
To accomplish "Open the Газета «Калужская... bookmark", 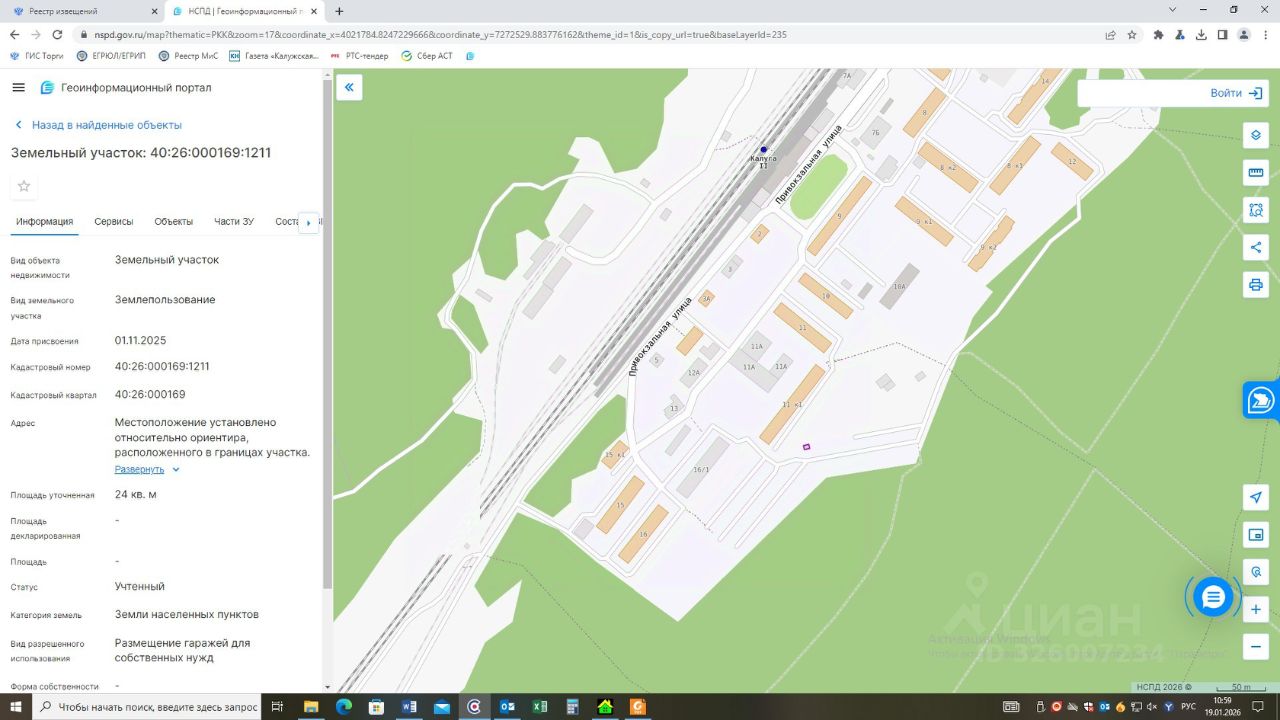I will [x=273, y=56].
